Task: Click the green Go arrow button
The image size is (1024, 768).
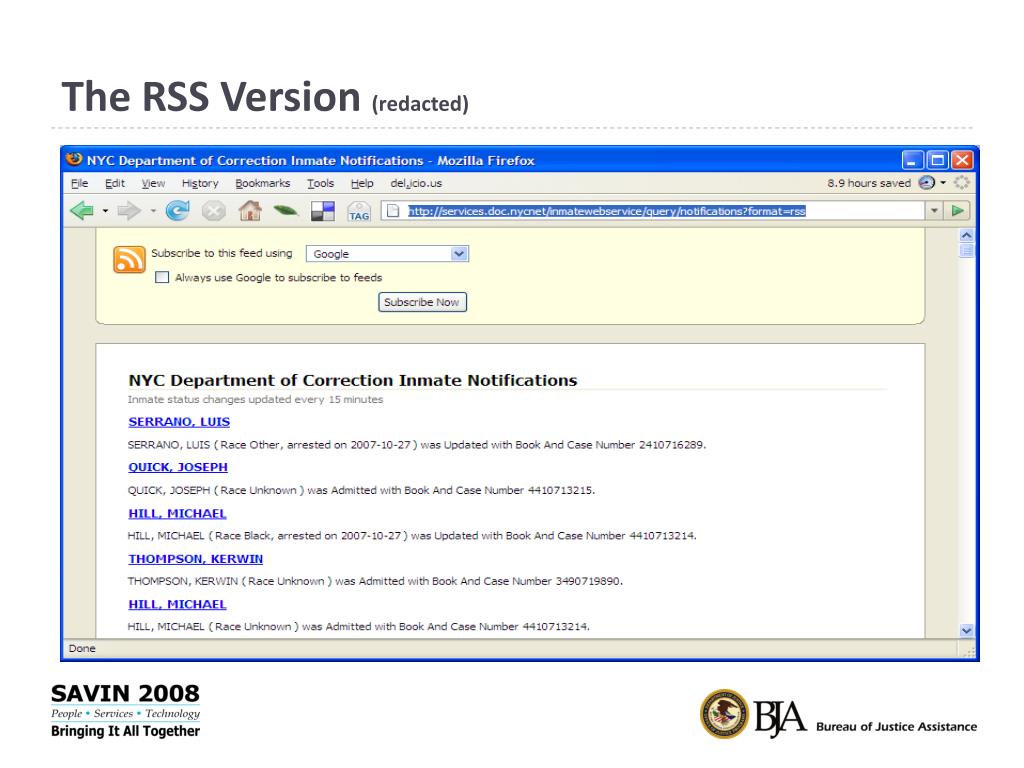Action: tap(958, 210)
